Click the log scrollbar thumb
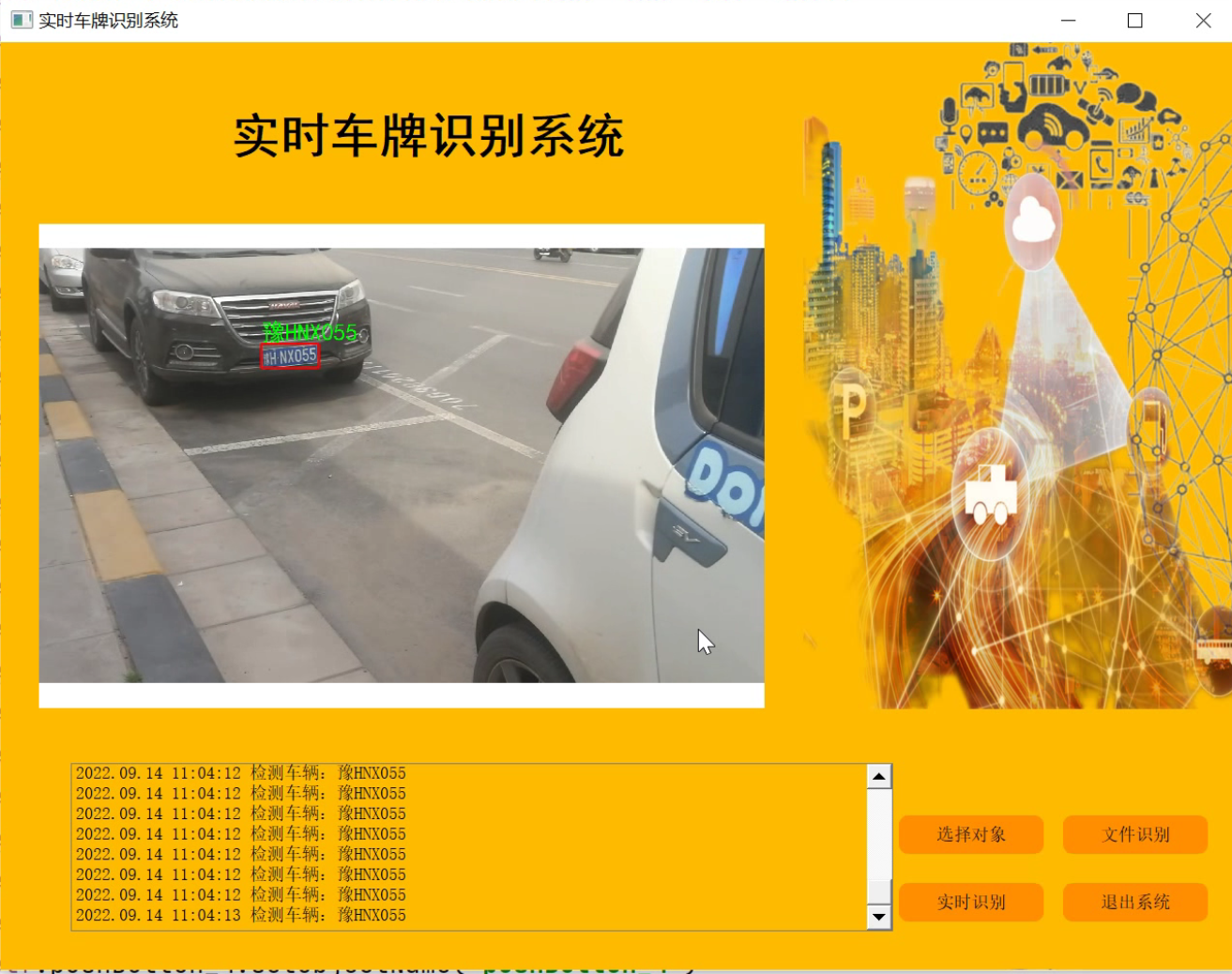 879,890
